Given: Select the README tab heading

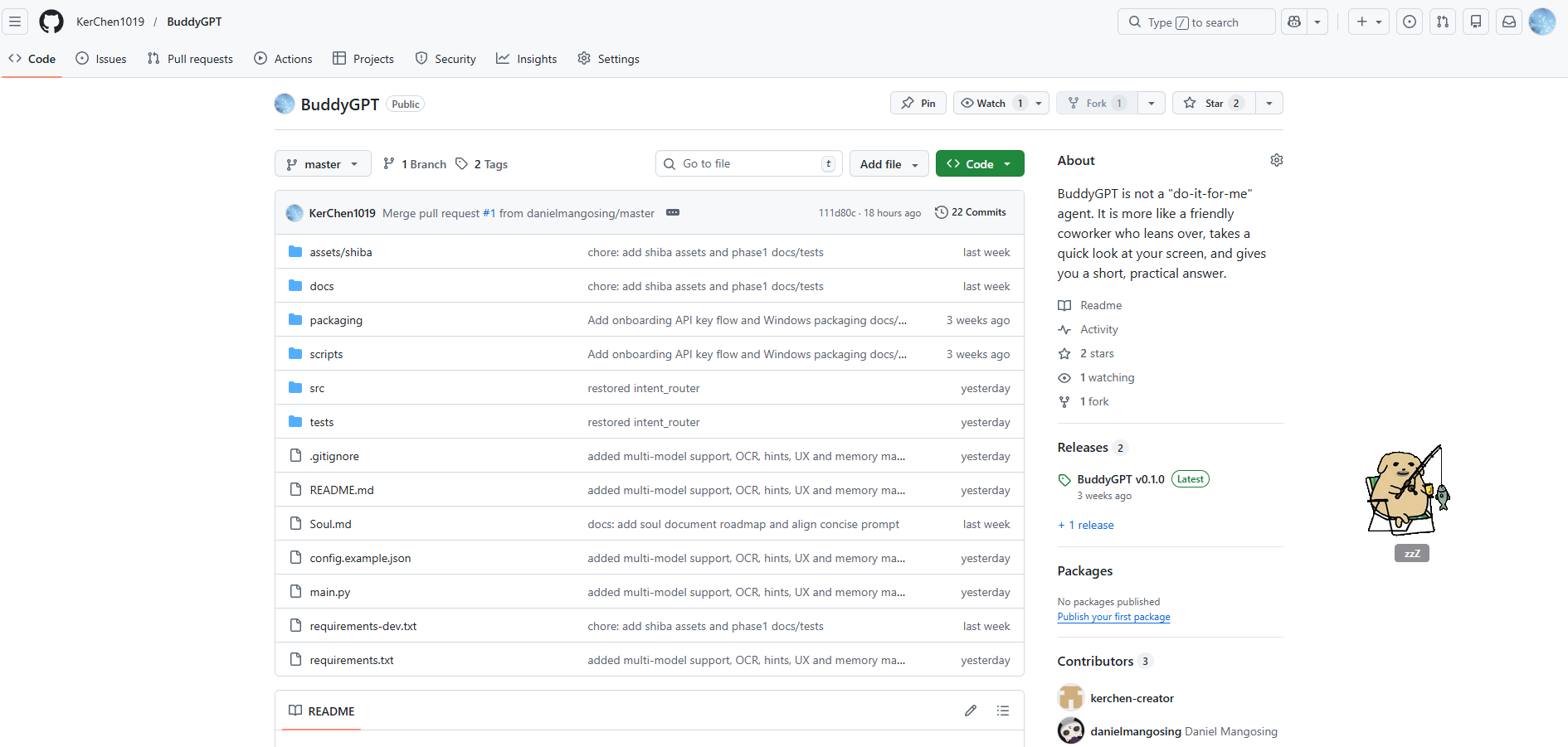Looking at the screenshot, I should tap(322, 711).
